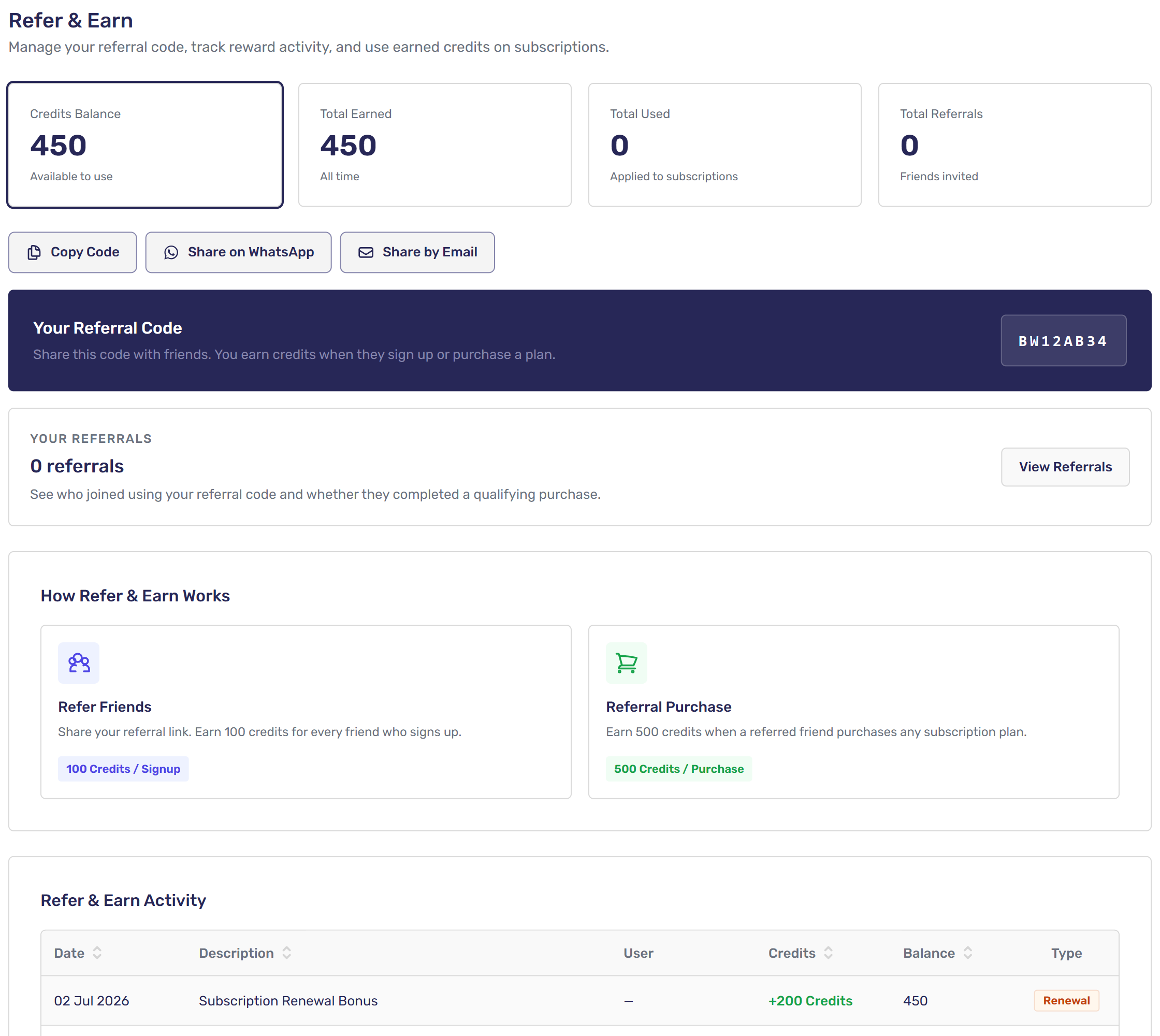The width and height of the screenshot is (1160, 1036).
Task: Click the copy icon in Copy Code
Action: click(34, 252)
